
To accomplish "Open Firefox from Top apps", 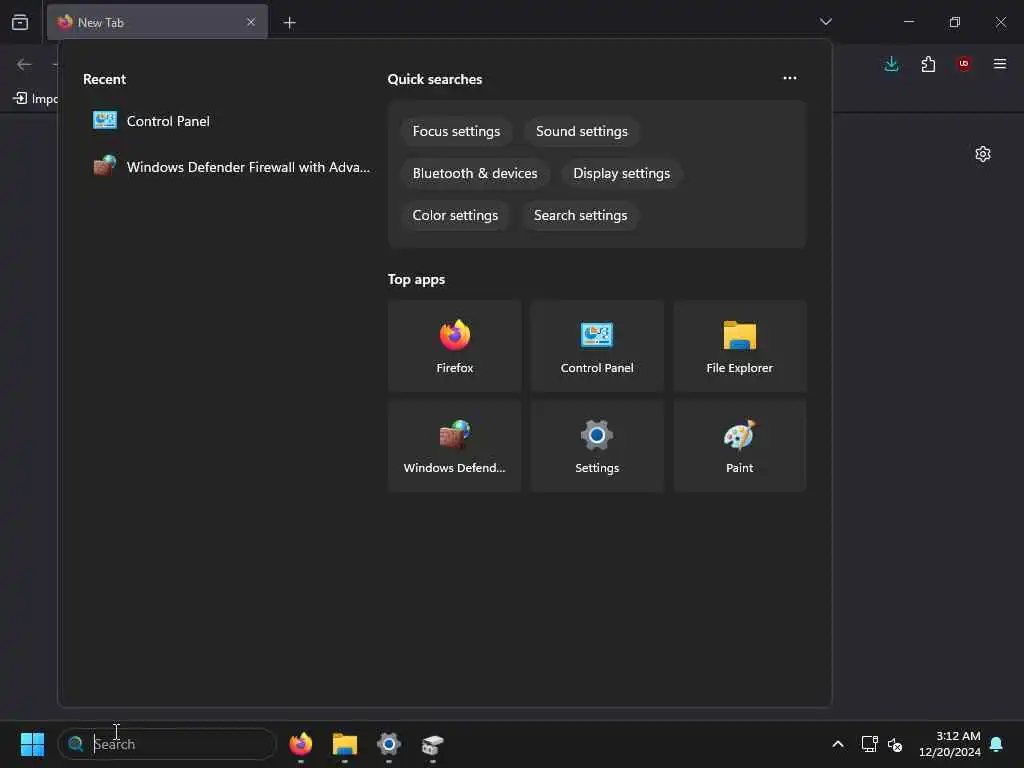I will (455, 346).
